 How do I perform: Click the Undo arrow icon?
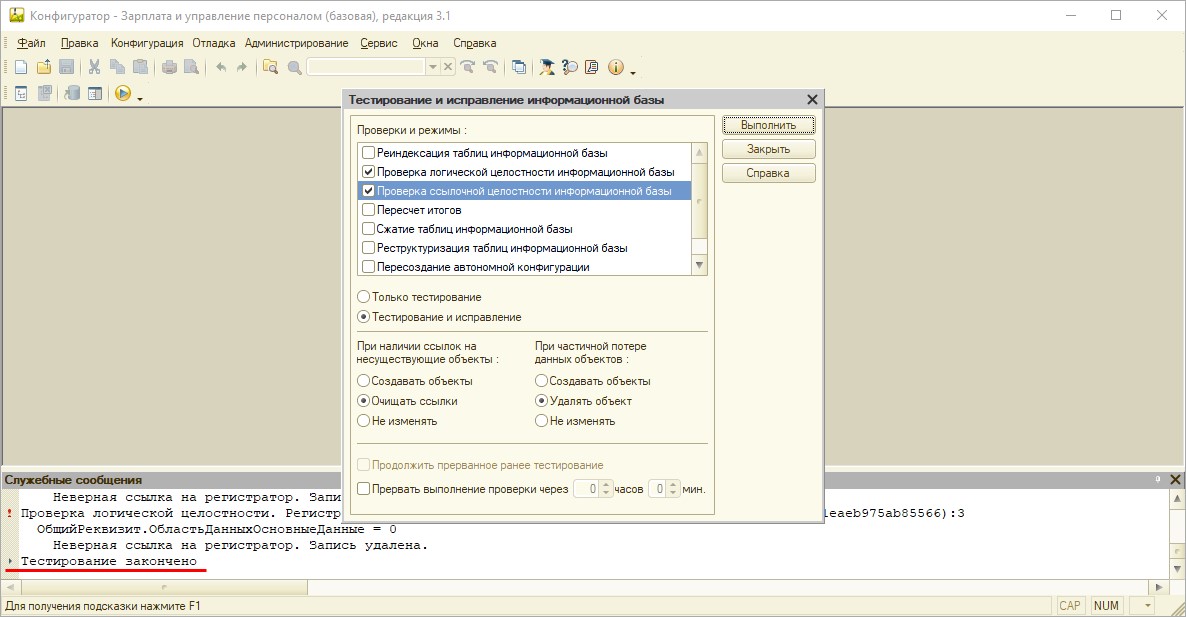(x=220, y=67)
